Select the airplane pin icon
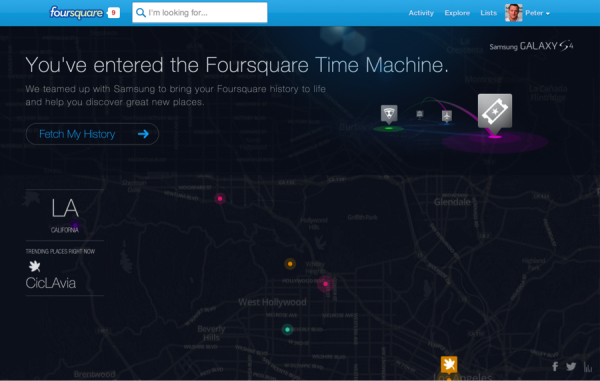The width and height of the screenshot is (600, 381). coord(447,116)
